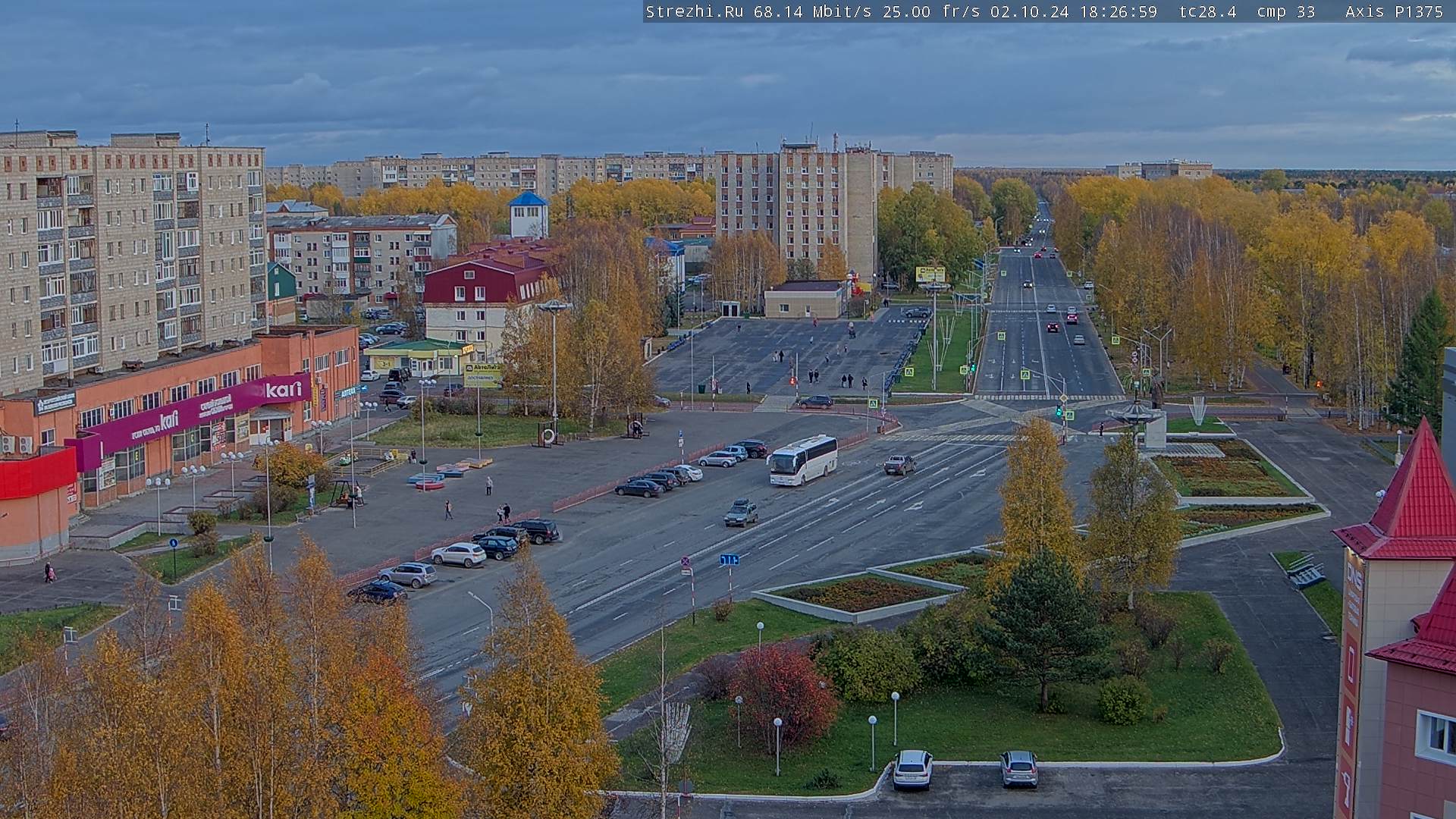Click the 25.00 fr/s frame rate
The width and height of the screenshot is (1456, 819).
(932, 11)
